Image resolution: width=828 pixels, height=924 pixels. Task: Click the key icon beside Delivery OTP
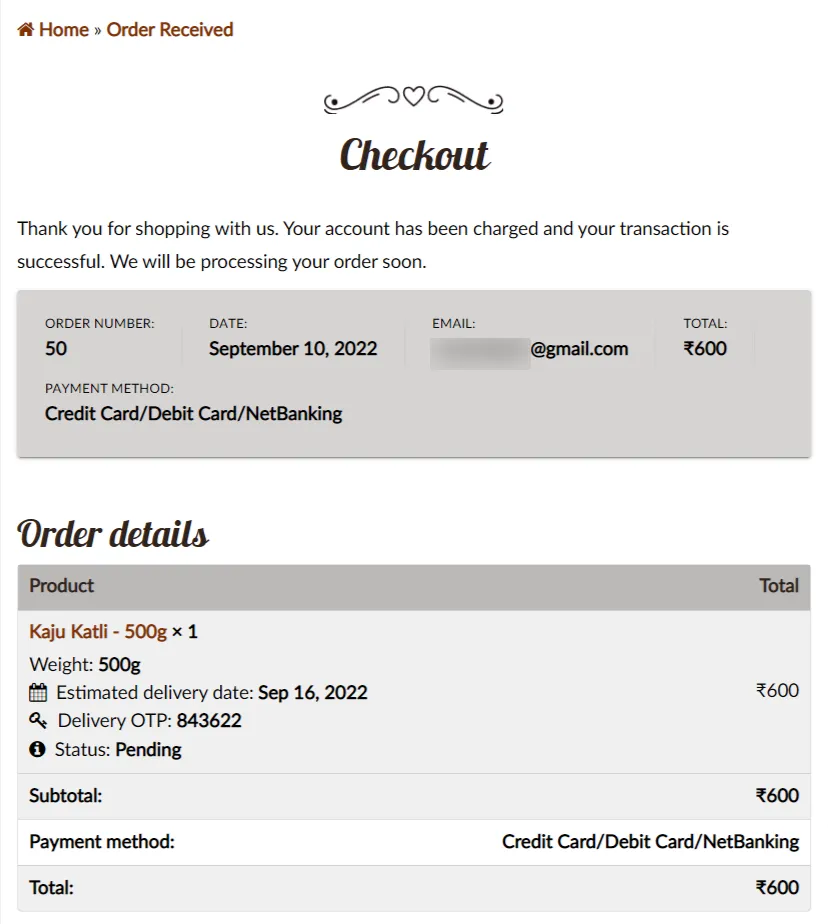[38, 720]
